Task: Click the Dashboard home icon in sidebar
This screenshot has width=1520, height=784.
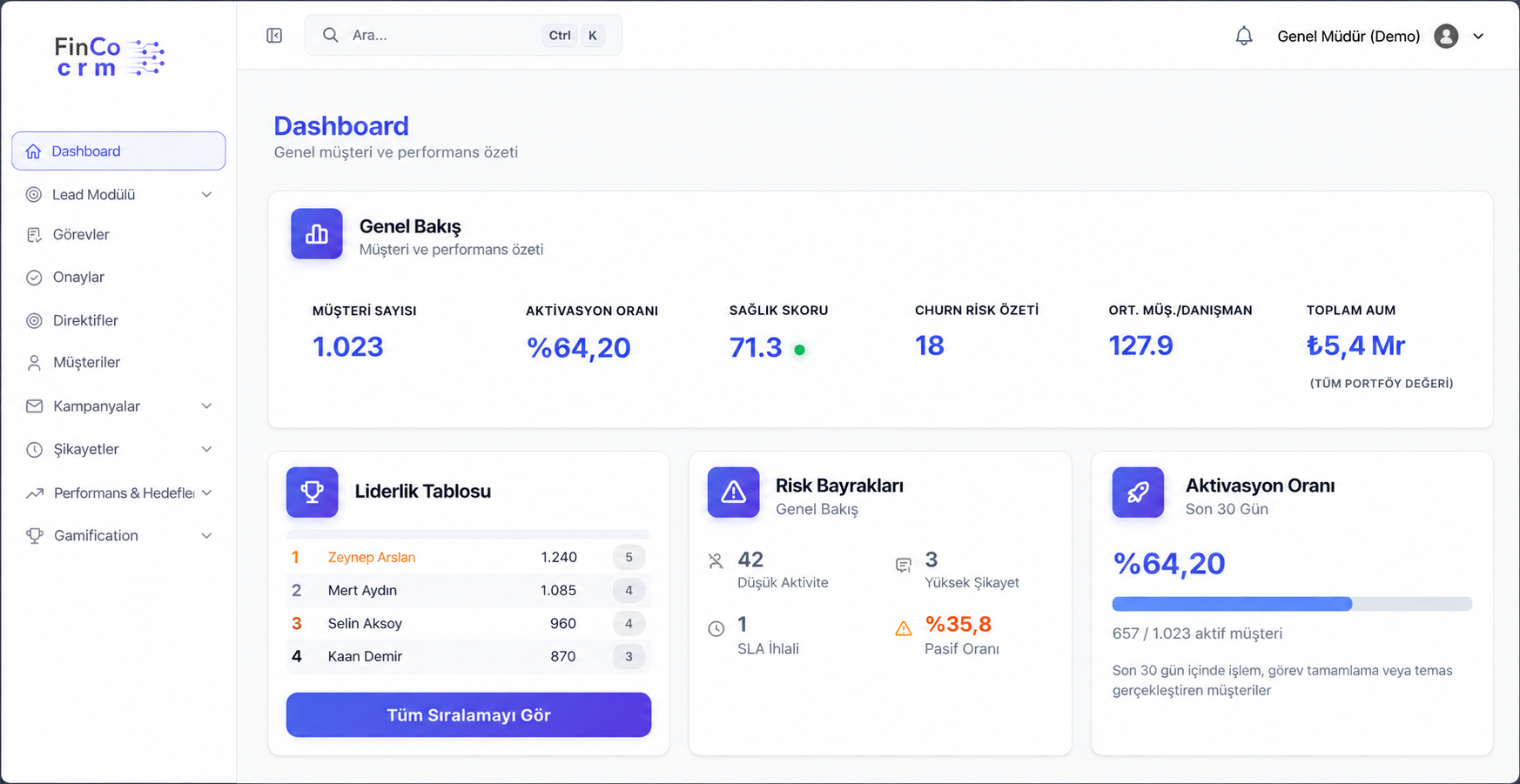Action: [33, 151]
